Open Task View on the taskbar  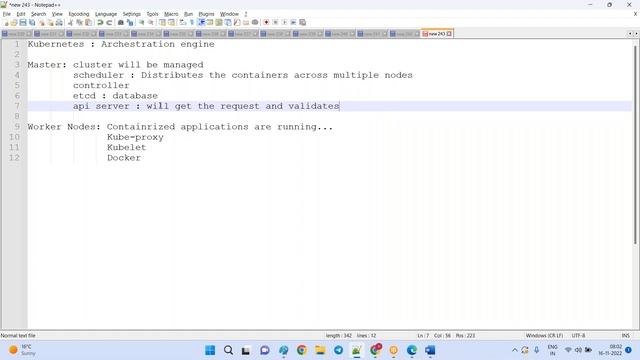coord(246,350)
